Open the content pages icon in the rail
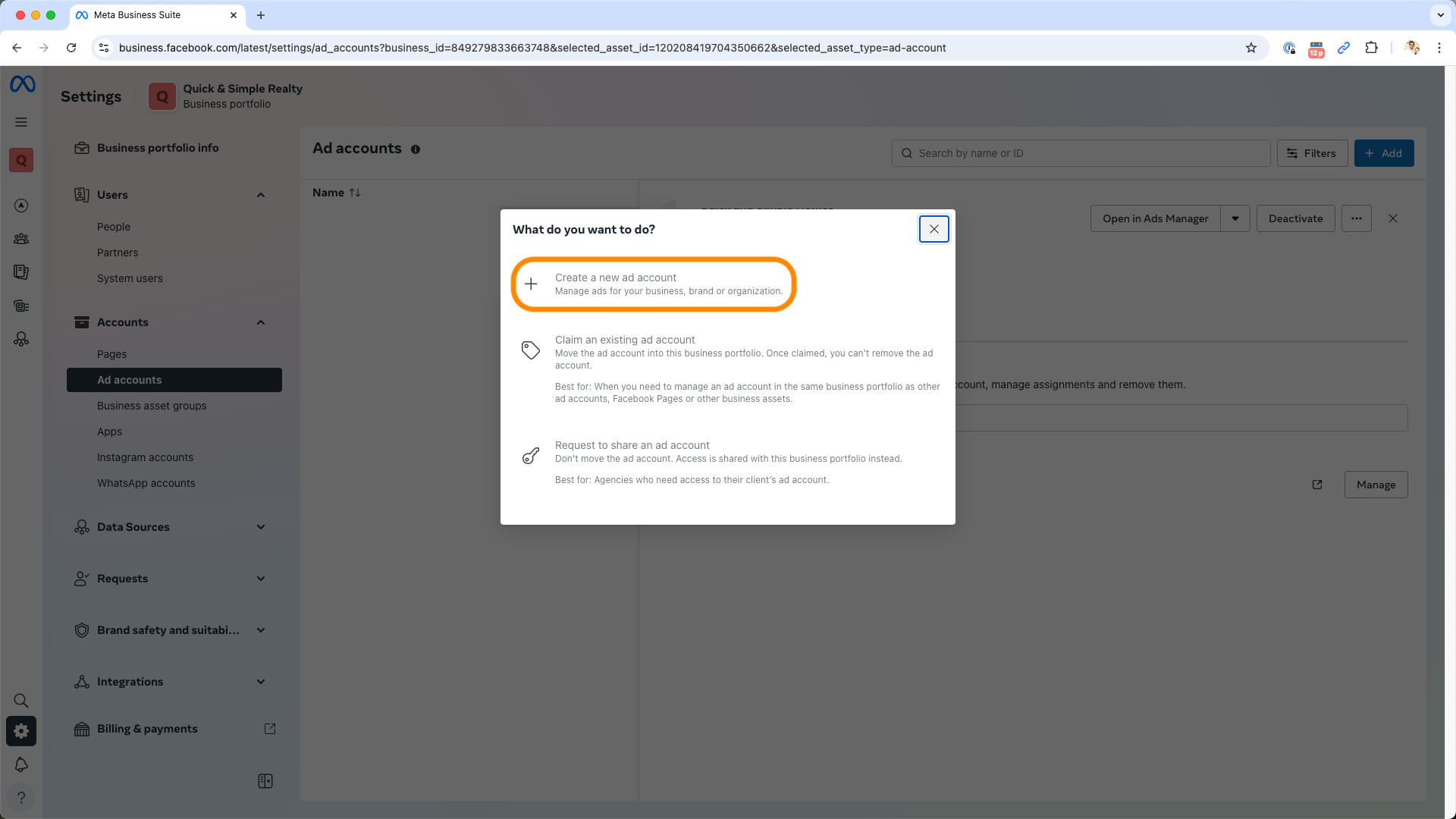Screen dimensions: 1456x819 [x=21, y=272]
